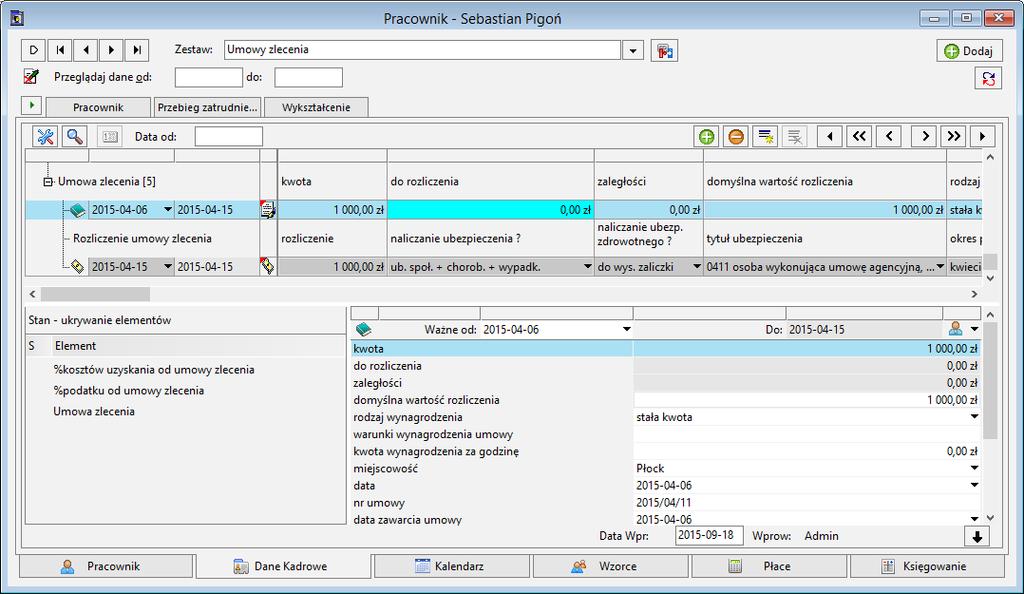Click the Data od input field
Viewport: 1024px width, 594px height.
229,136
